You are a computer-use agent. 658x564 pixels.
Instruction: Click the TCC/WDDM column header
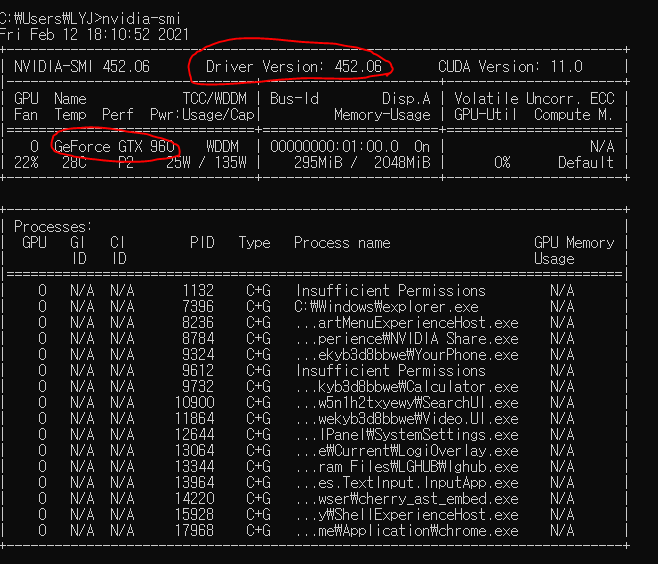(x=214, y=99)
